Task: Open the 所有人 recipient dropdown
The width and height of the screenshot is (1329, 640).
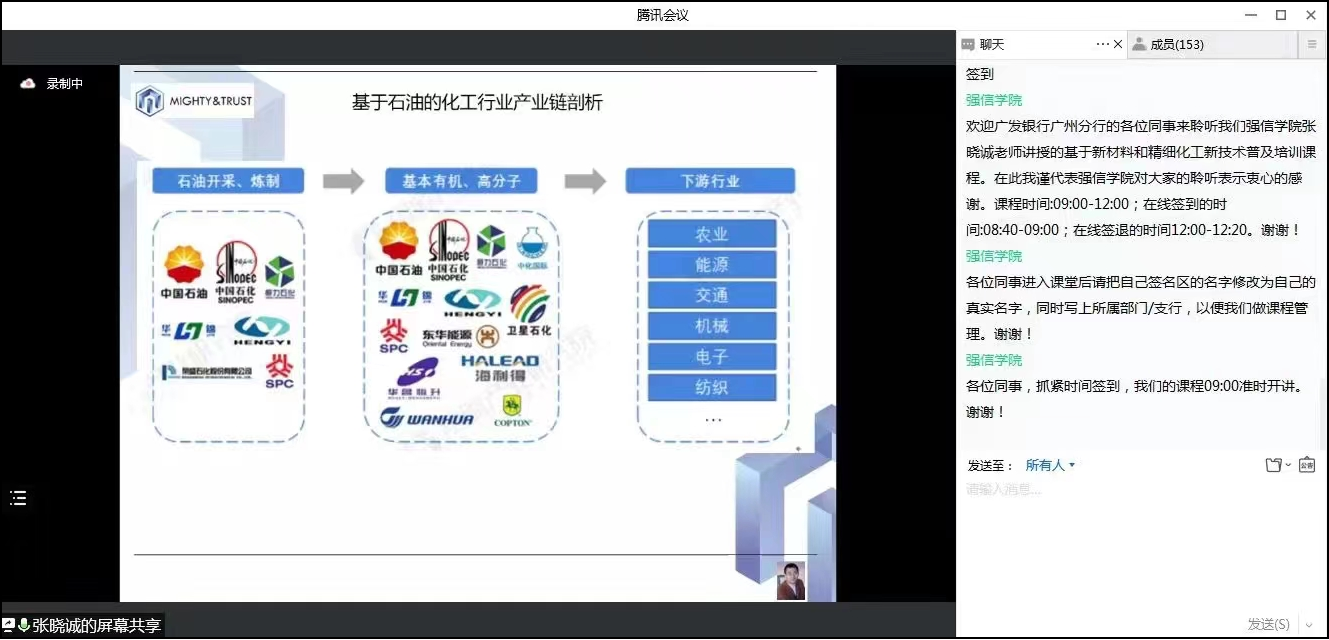Action: point(1051,466)
